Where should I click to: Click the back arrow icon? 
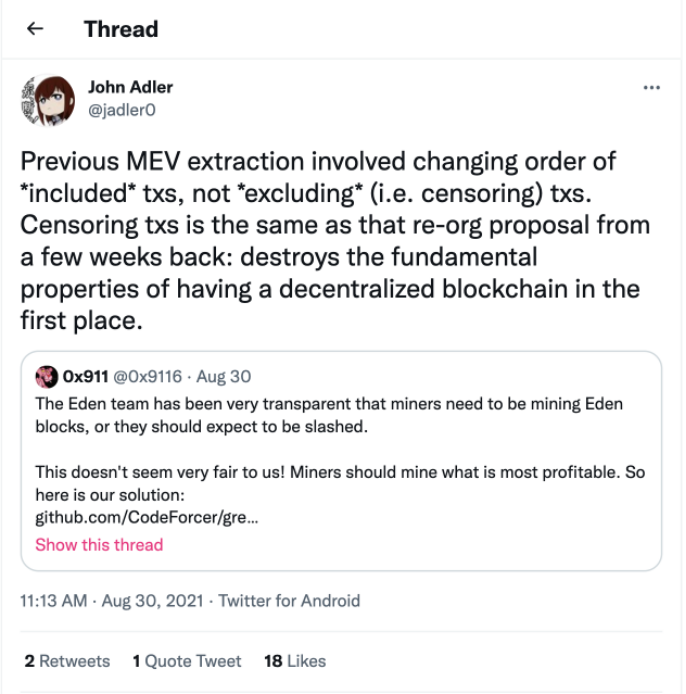coord(36,29)
